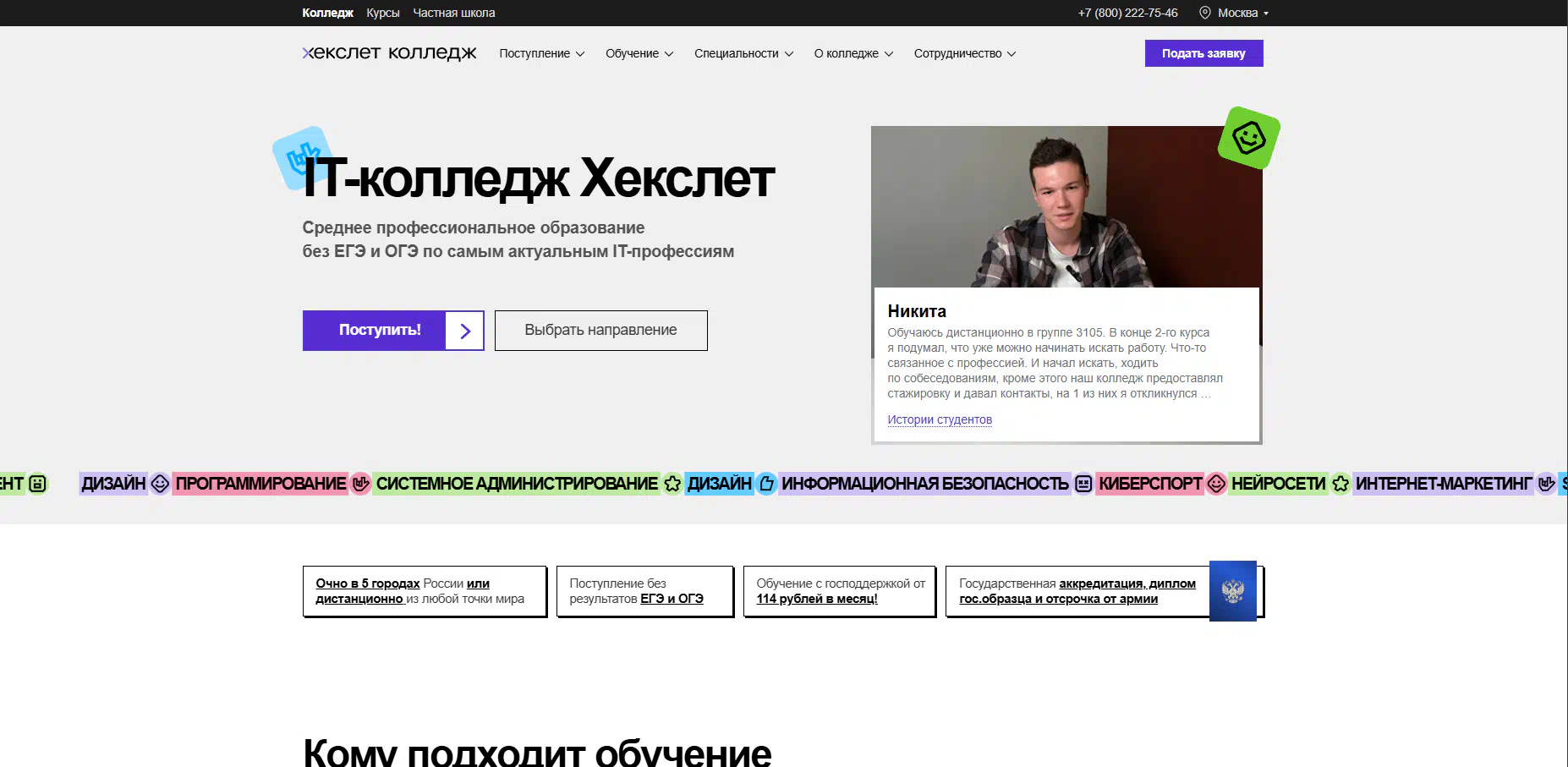
Task: Click the КИБЕРСПОРТ ticker label
Action: pos(1150,484)
